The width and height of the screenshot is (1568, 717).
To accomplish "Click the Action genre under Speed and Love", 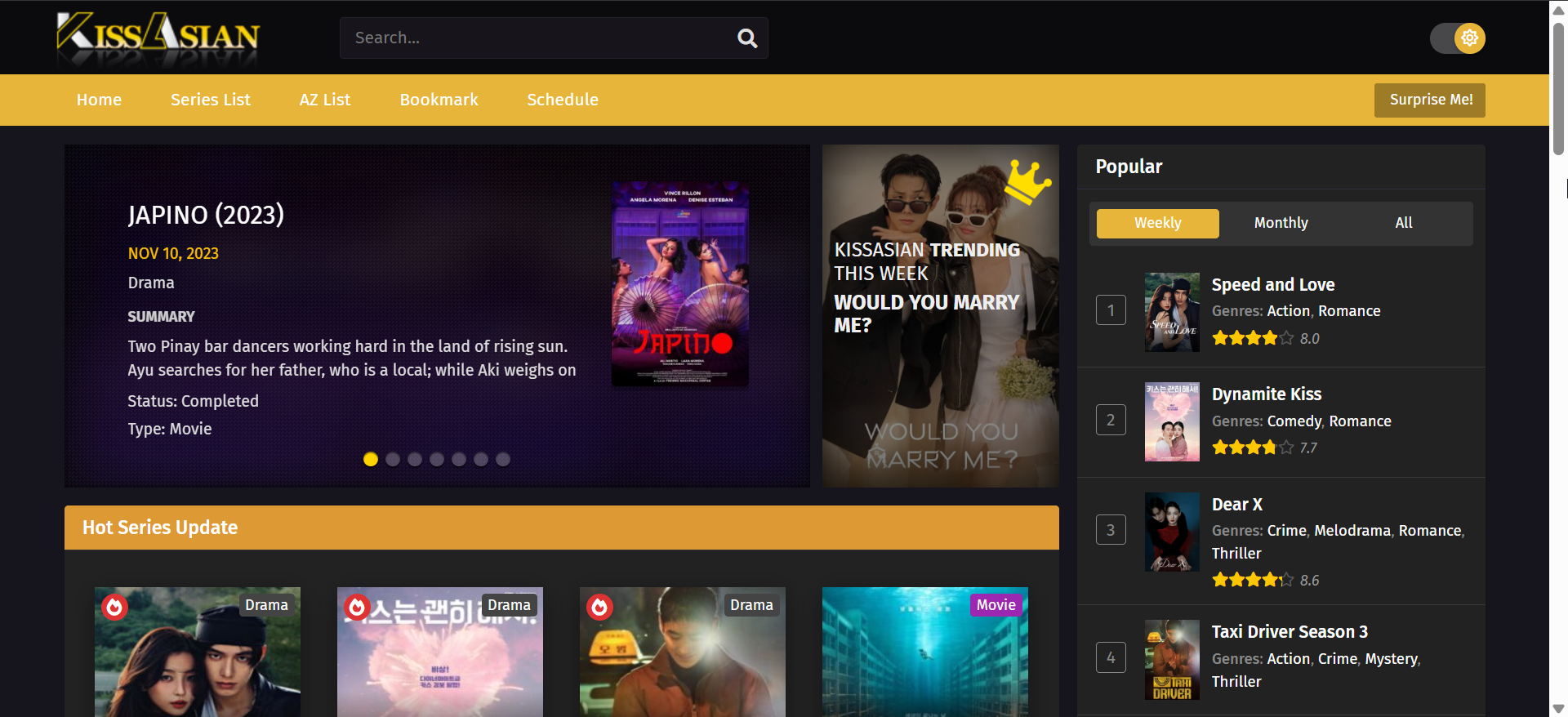I will pyautogui.click(x=1289, y=311).
